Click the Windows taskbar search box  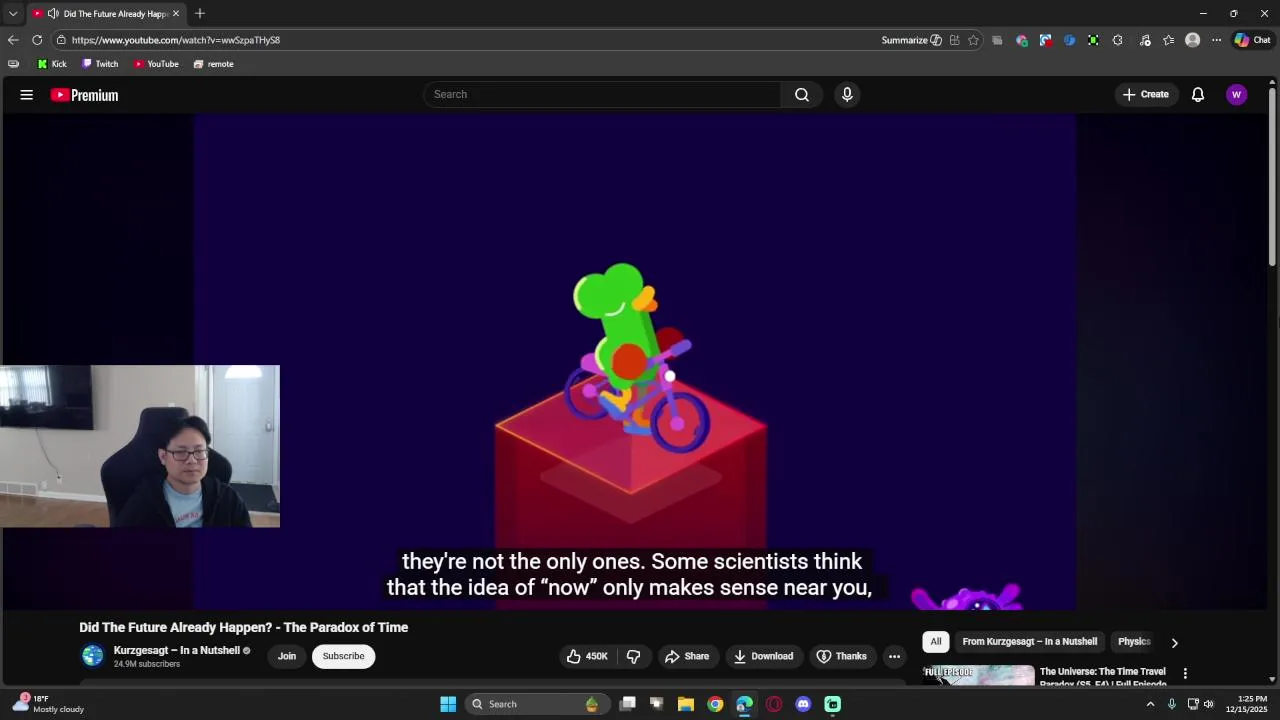click(x=536, y=704)
